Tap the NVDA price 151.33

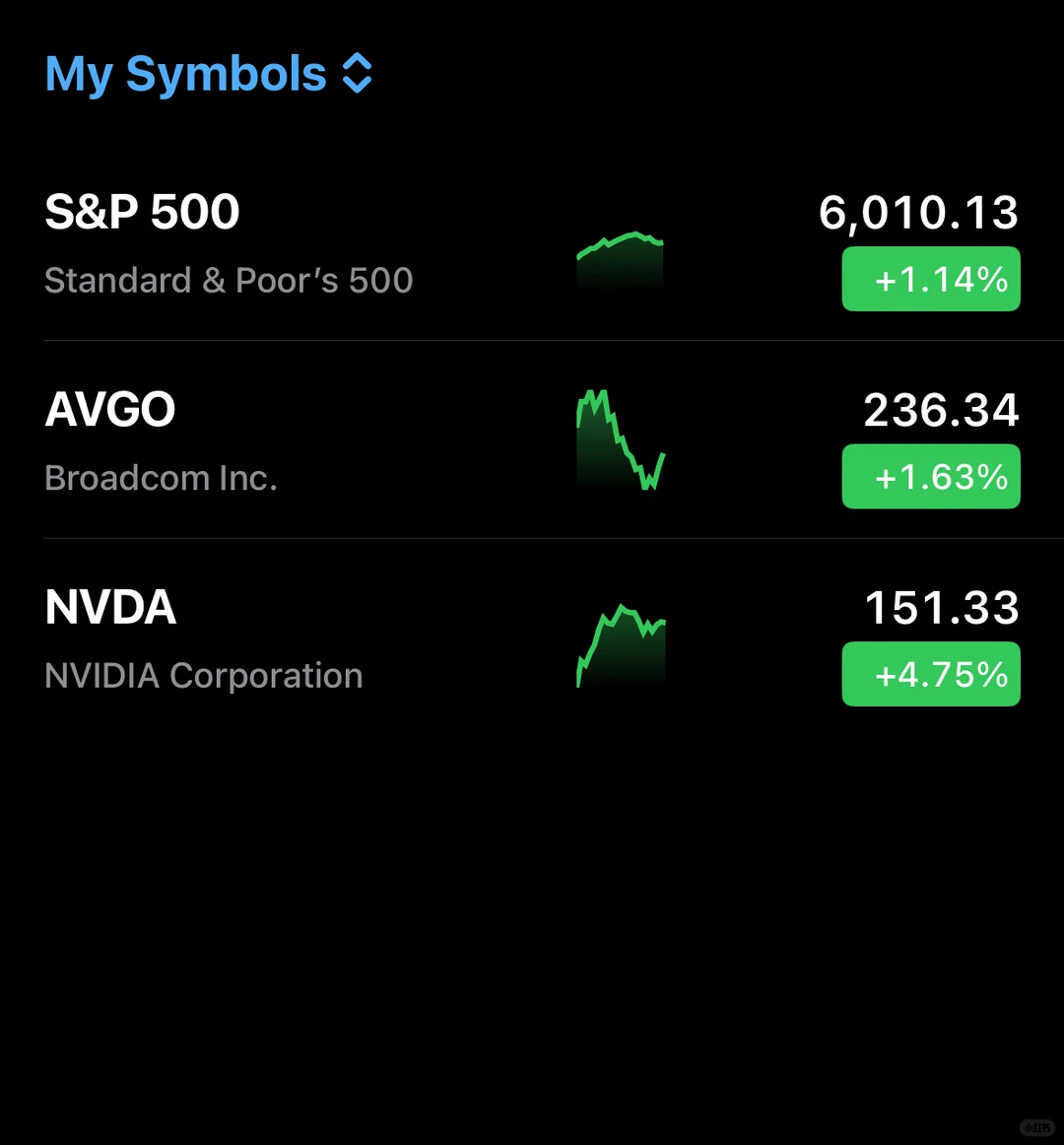[942, 608]
